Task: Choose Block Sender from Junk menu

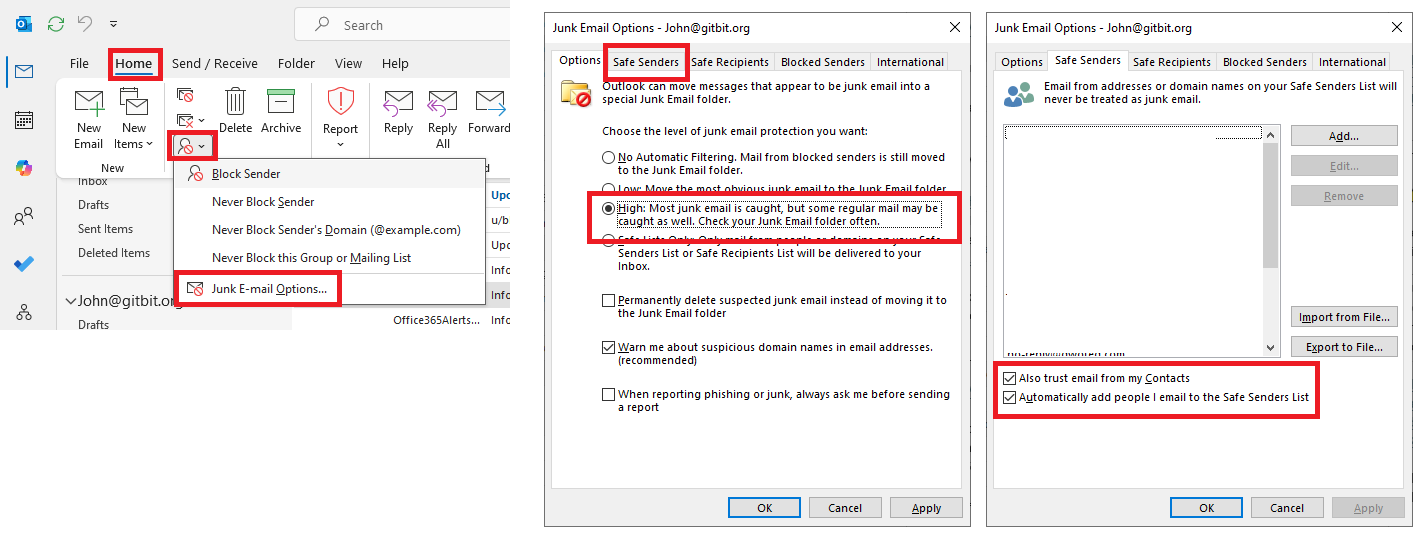Action: click(x=329, y=173)
